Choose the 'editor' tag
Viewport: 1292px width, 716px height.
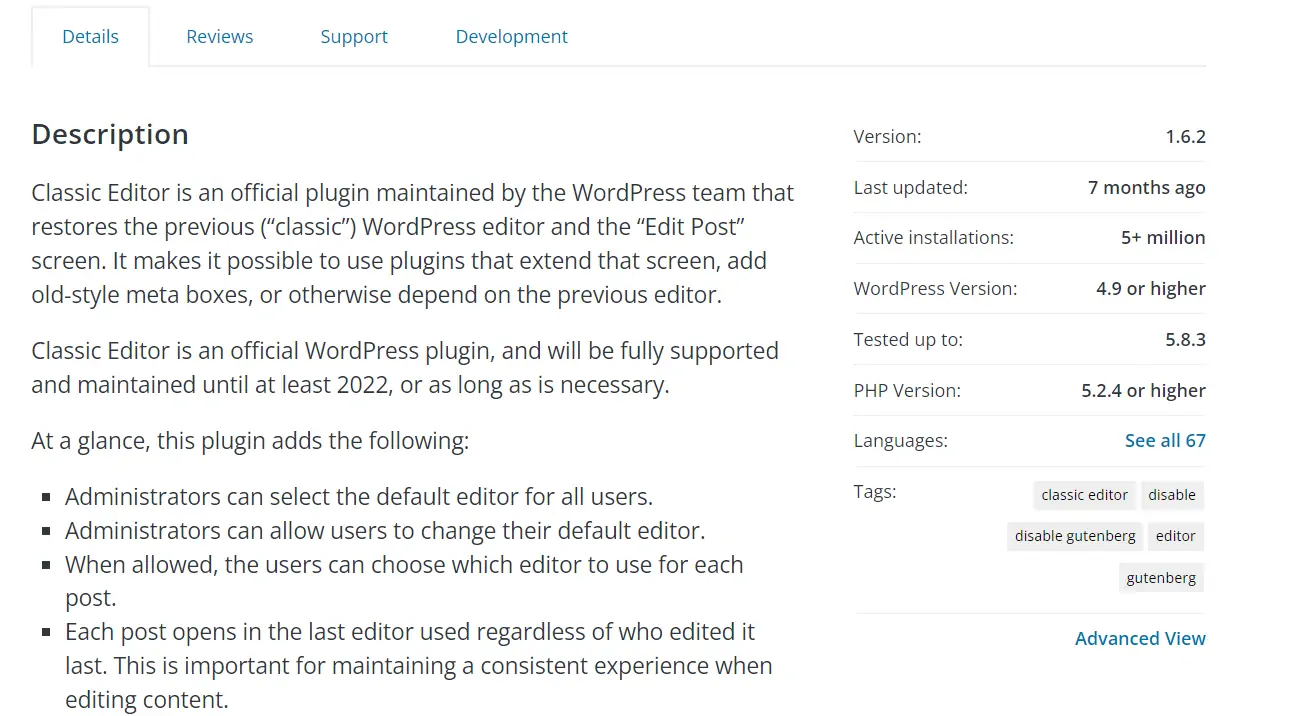tap(1175, 536)
